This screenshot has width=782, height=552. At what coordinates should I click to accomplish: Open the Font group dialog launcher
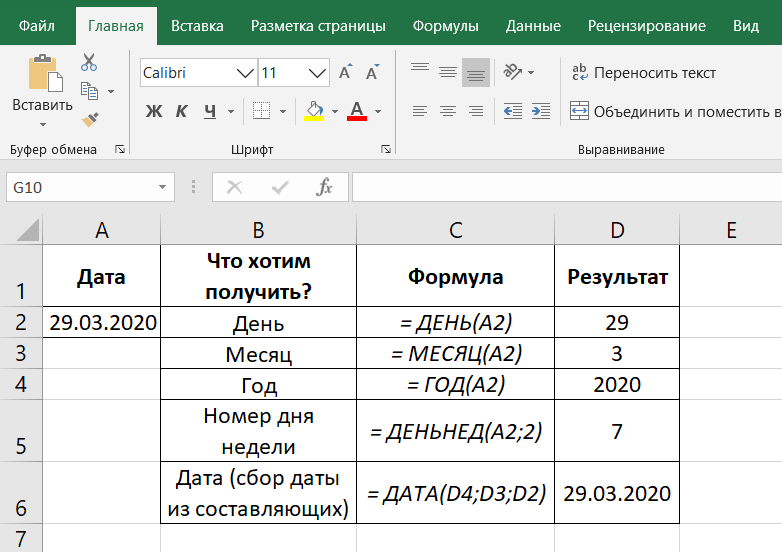(x=386, y=149)
